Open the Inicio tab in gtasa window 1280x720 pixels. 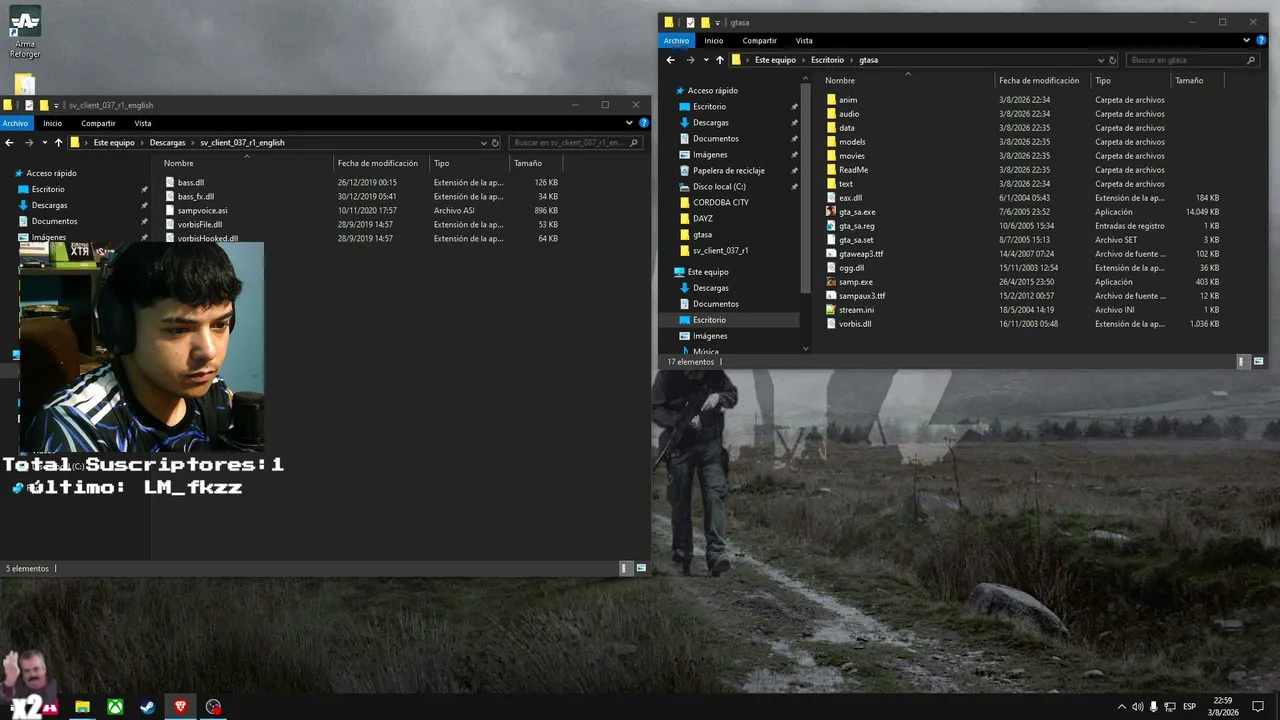[x=713, y=41]
